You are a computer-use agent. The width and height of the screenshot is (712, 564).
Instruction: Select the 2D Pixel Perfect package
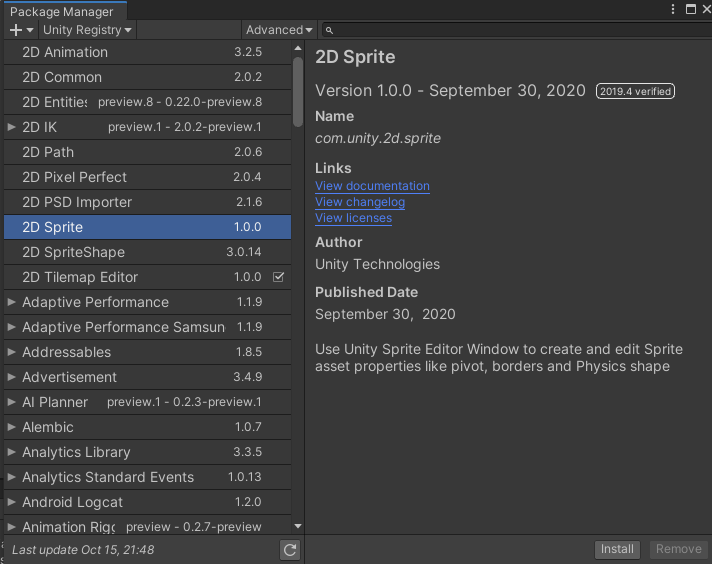(148, 177)
